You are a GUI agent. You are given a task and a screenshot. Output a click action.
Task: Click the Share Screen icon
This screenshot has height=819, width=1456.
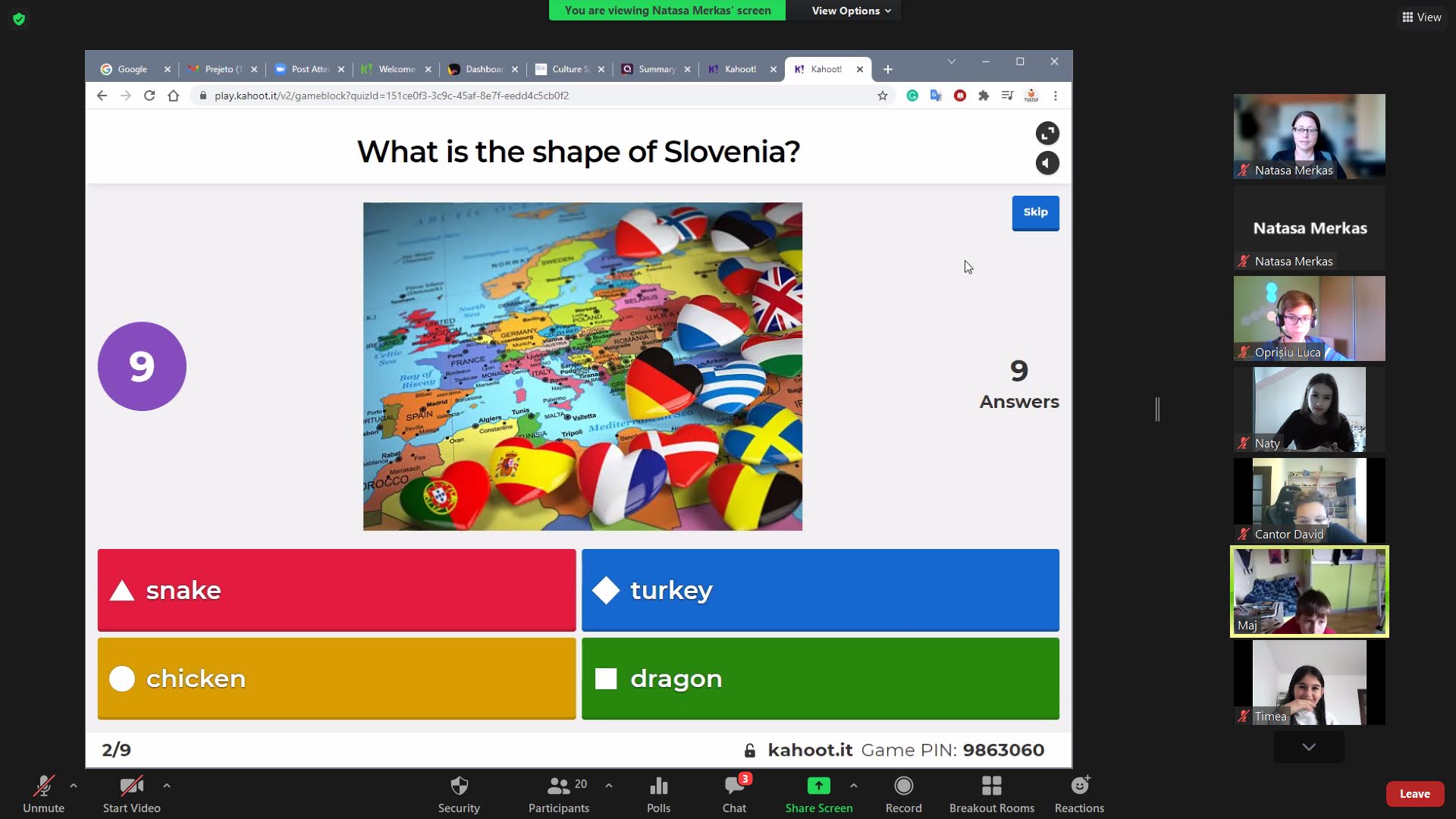click(x=818, y=786)
